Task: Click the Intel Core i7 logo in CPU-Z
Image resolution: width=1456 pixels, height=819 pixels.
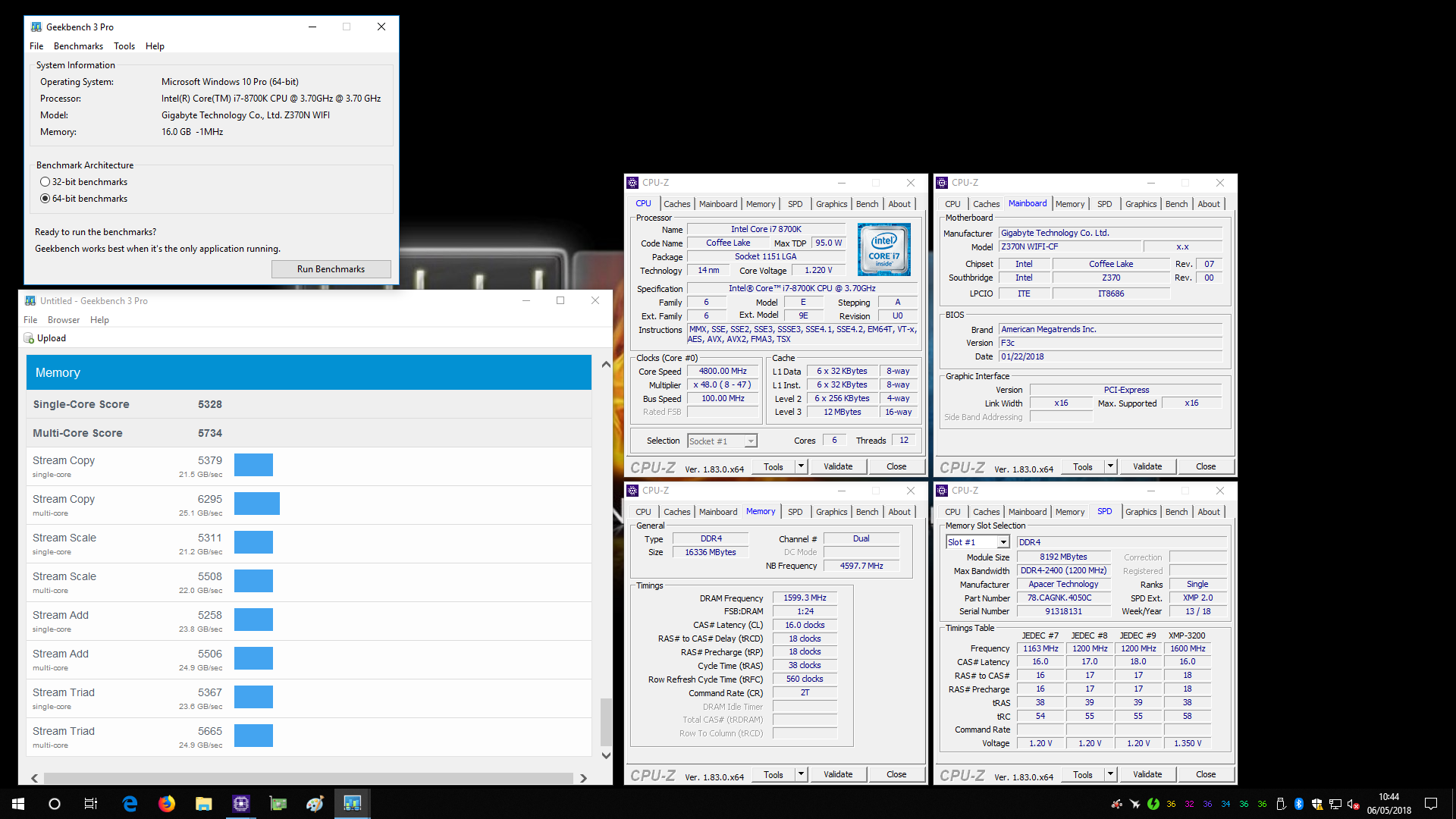Action: [x=884, y=249]
